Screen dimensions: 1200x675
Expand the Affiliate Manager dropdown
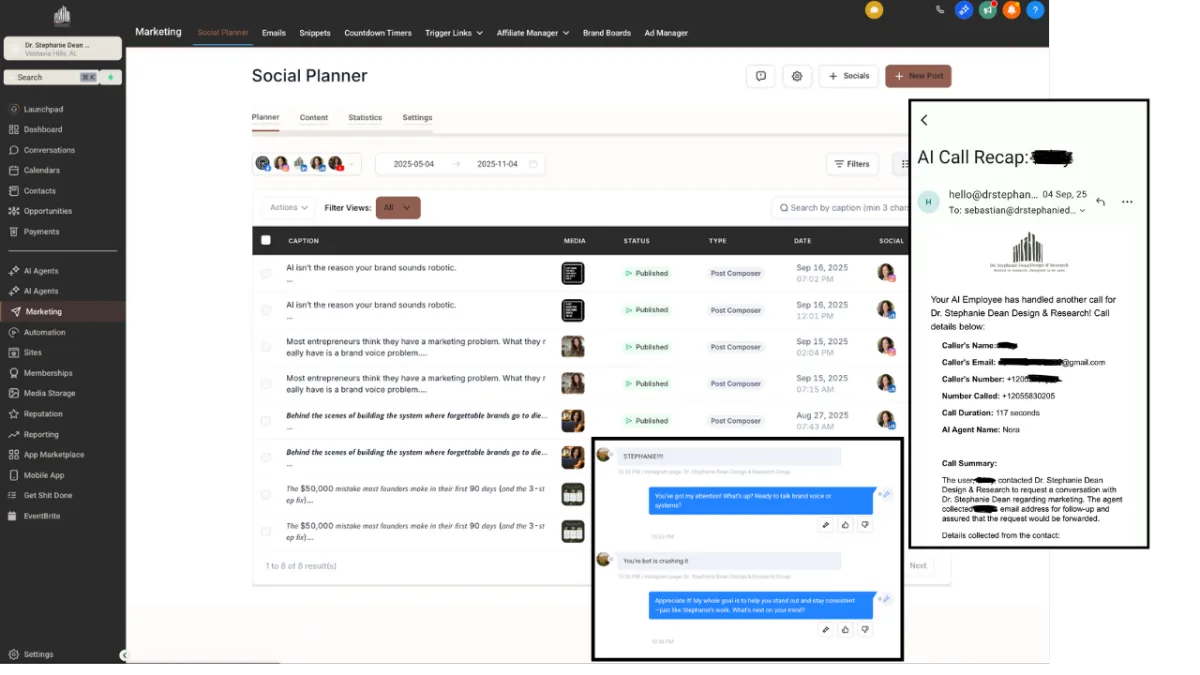click(x=532, y=33)
